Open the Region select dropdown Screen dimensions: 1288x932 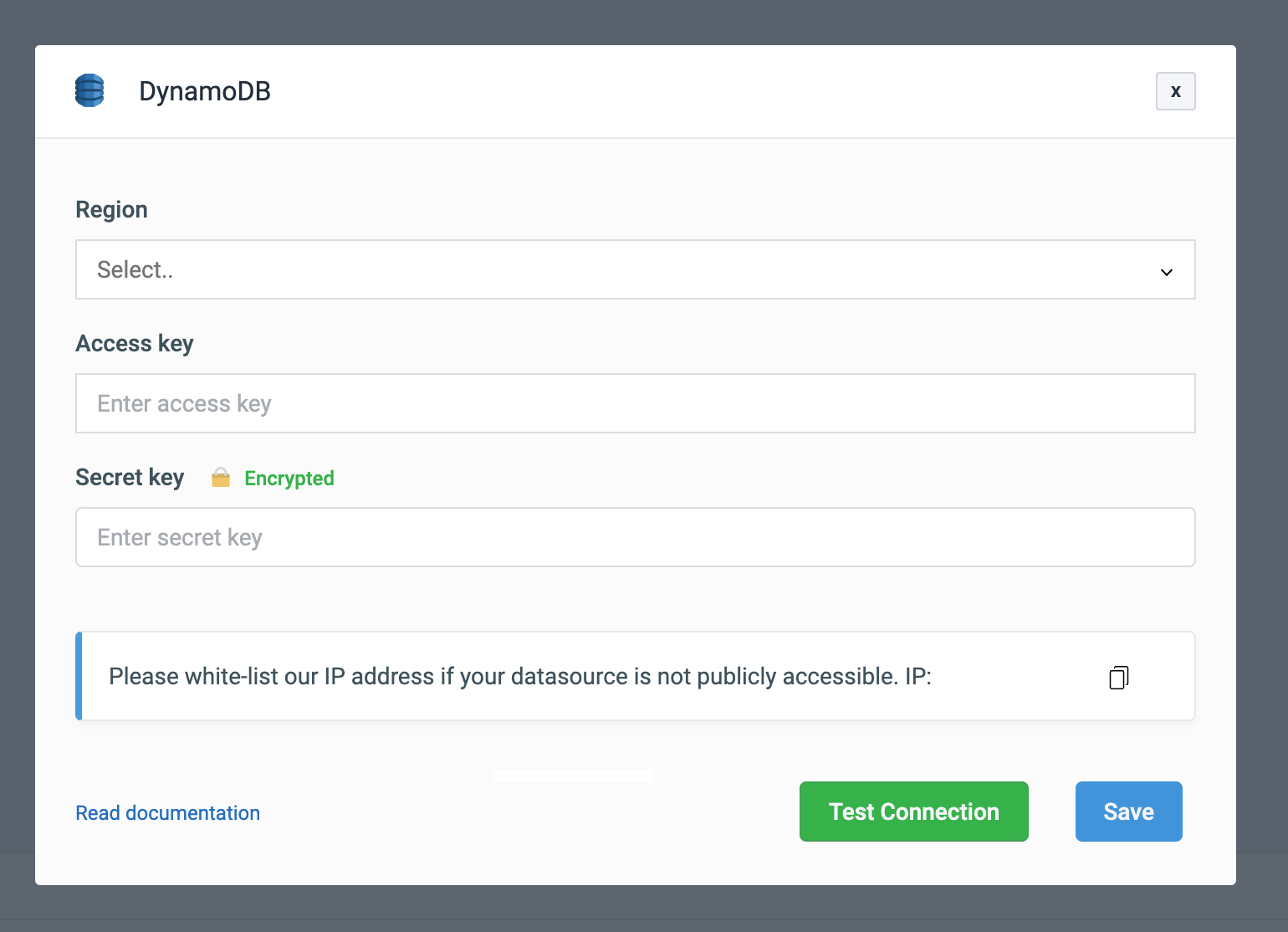pos(635,269)
